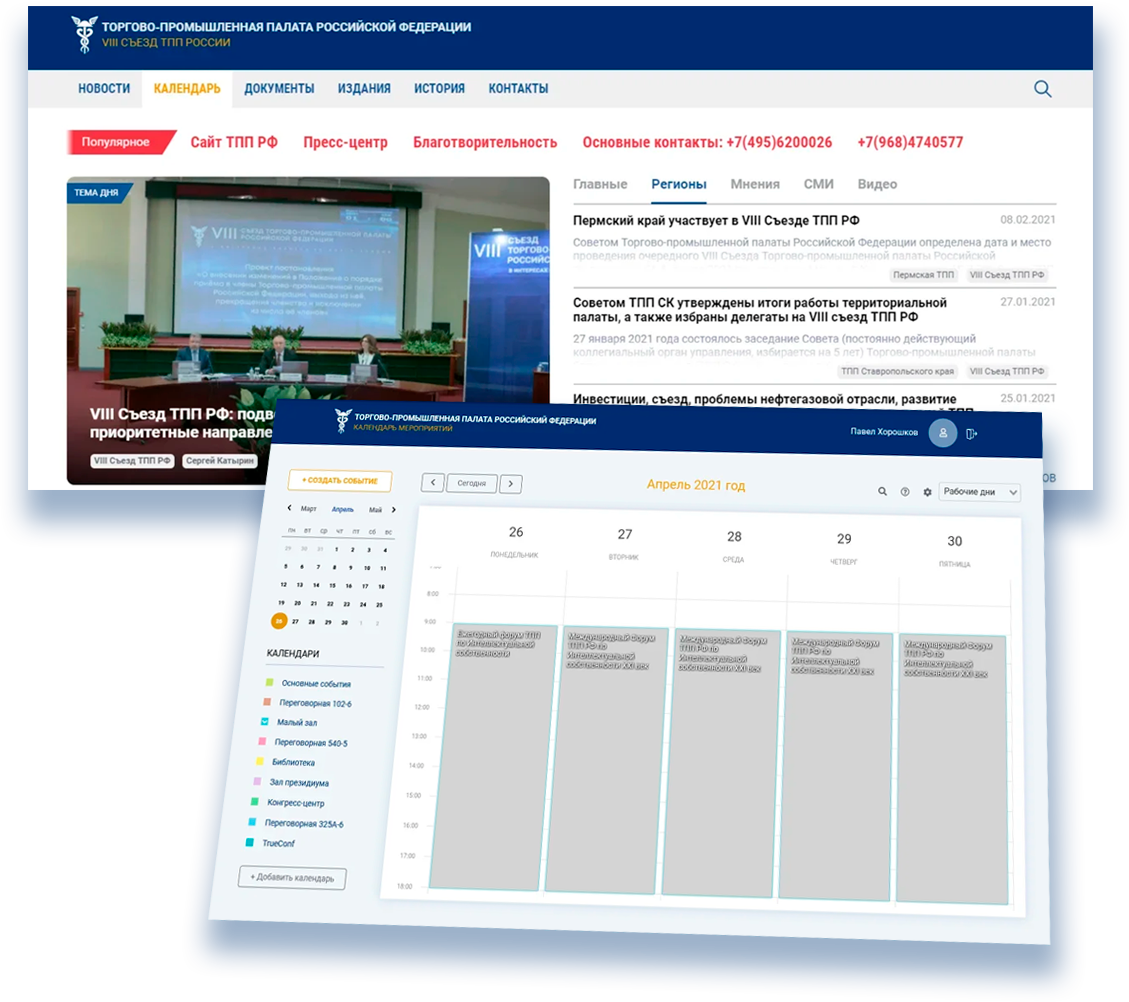Switch to the Мнения news tab
Image resolution: width=1129 pixels, height=1002 pixels.
tap(755, 184)
